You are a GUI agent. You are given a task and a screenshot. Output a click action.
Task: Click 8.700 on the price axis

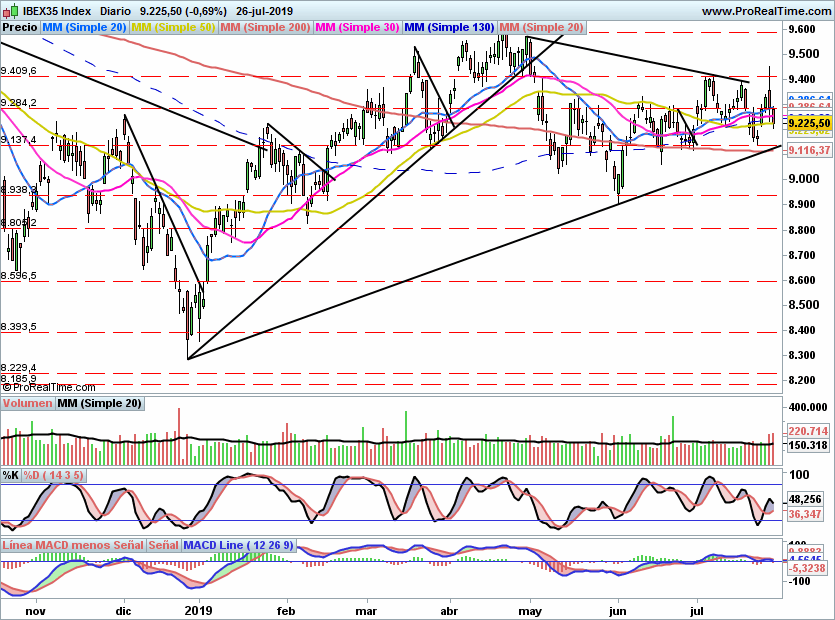click(x=801, y=255)
